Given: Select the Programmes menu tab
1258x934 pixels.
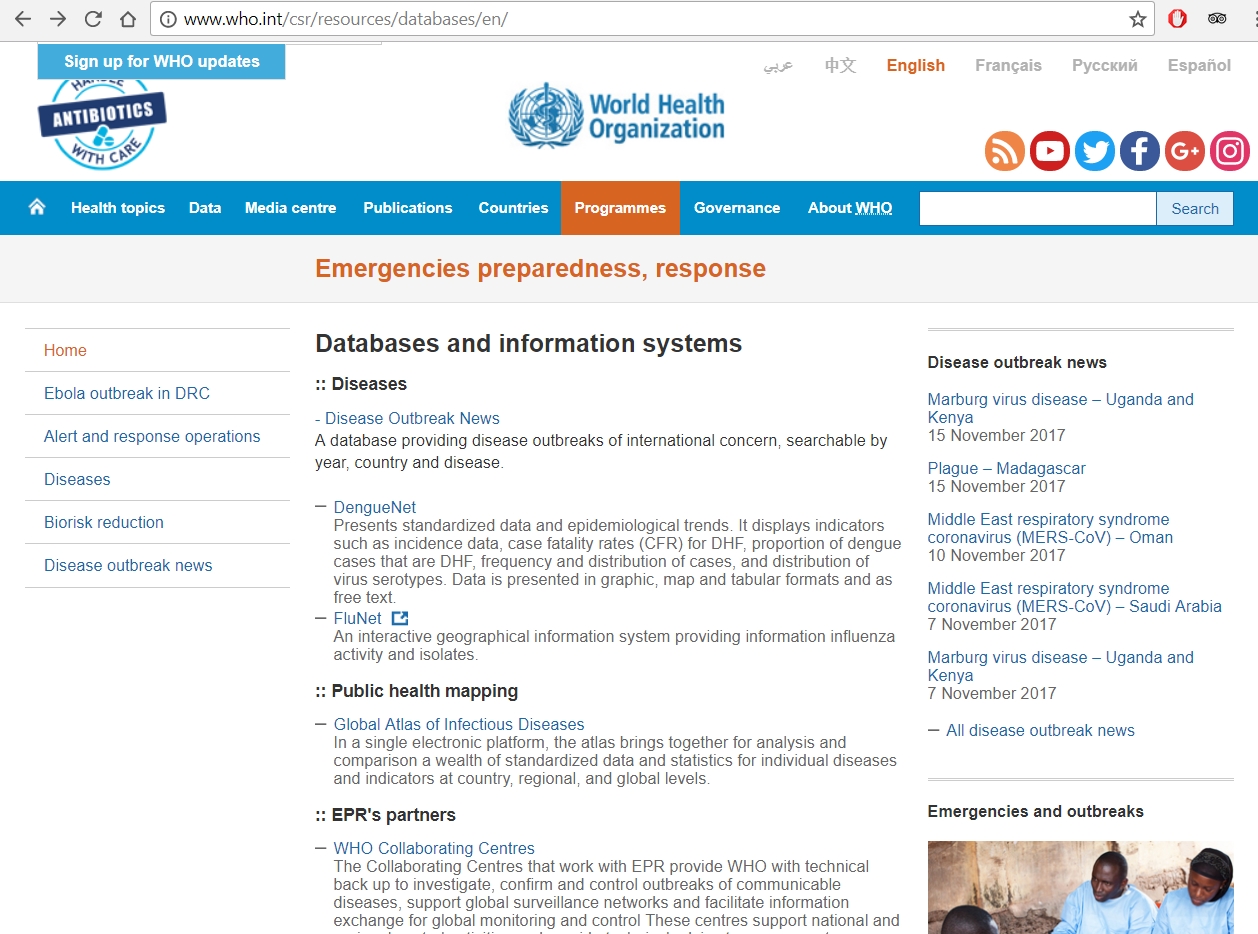Looking at the screenshot, I should (x=620, y=208).
